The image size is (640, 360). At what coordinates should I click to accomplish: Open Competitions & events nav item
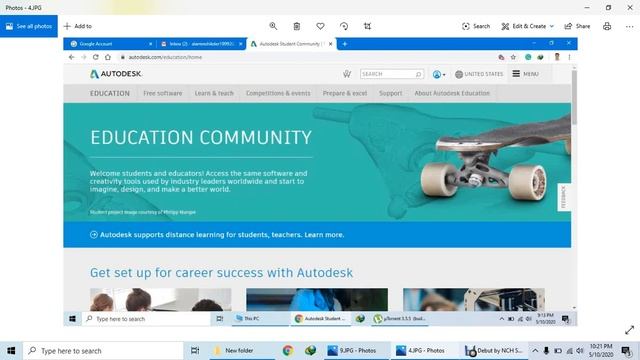[278, 93]
